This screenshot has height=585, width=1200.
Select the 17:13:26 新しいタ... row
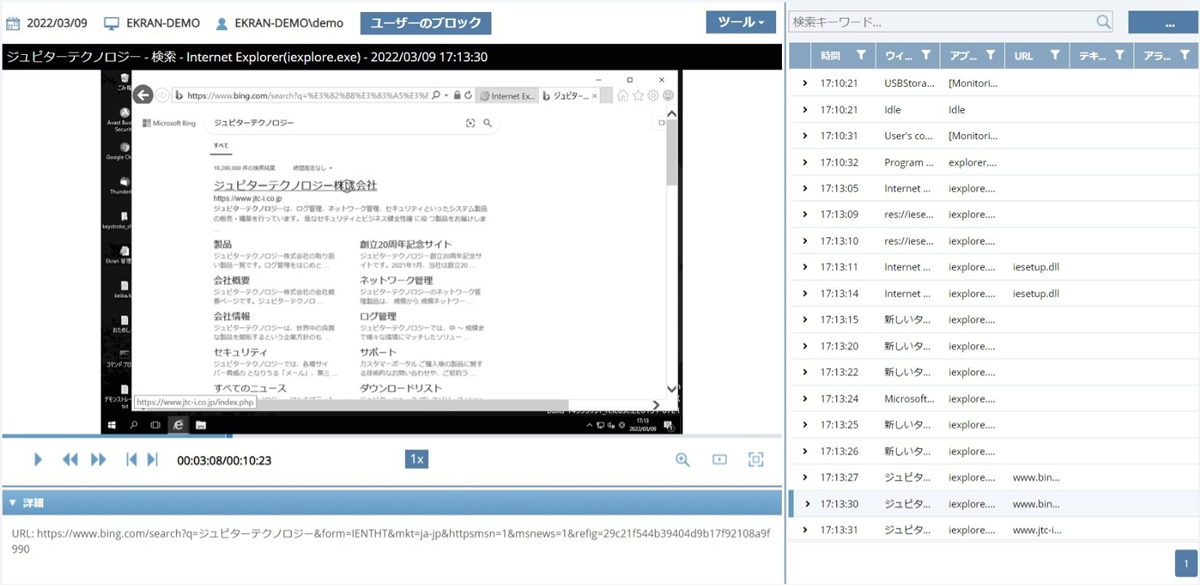click(994, 451)
